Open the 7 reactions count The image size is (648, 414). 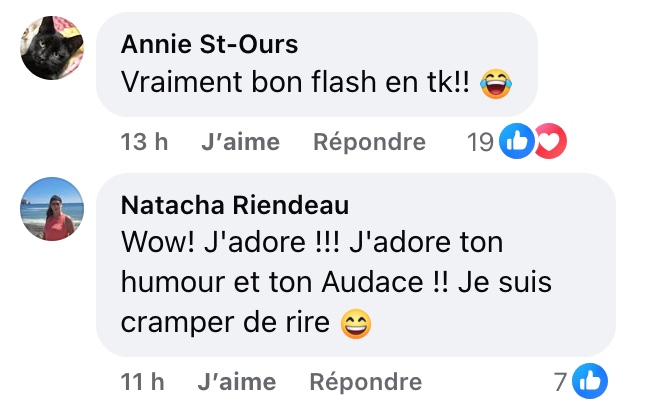560,382
